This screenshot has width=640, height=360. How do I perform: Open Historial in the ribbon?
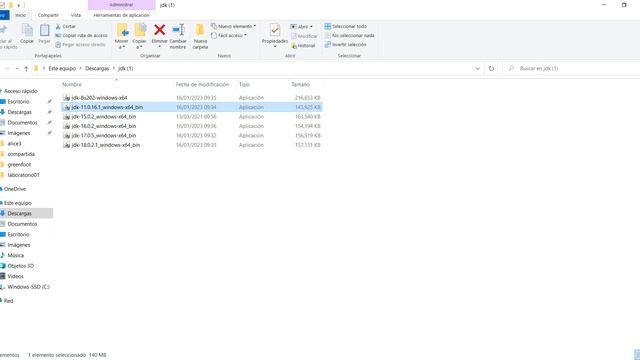click(303, 46)
